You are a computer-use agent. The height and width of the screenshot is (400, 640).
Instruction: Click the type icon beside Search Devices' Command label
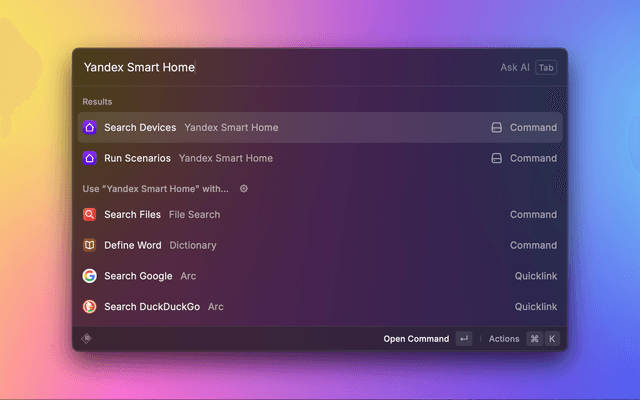[495, 128]
